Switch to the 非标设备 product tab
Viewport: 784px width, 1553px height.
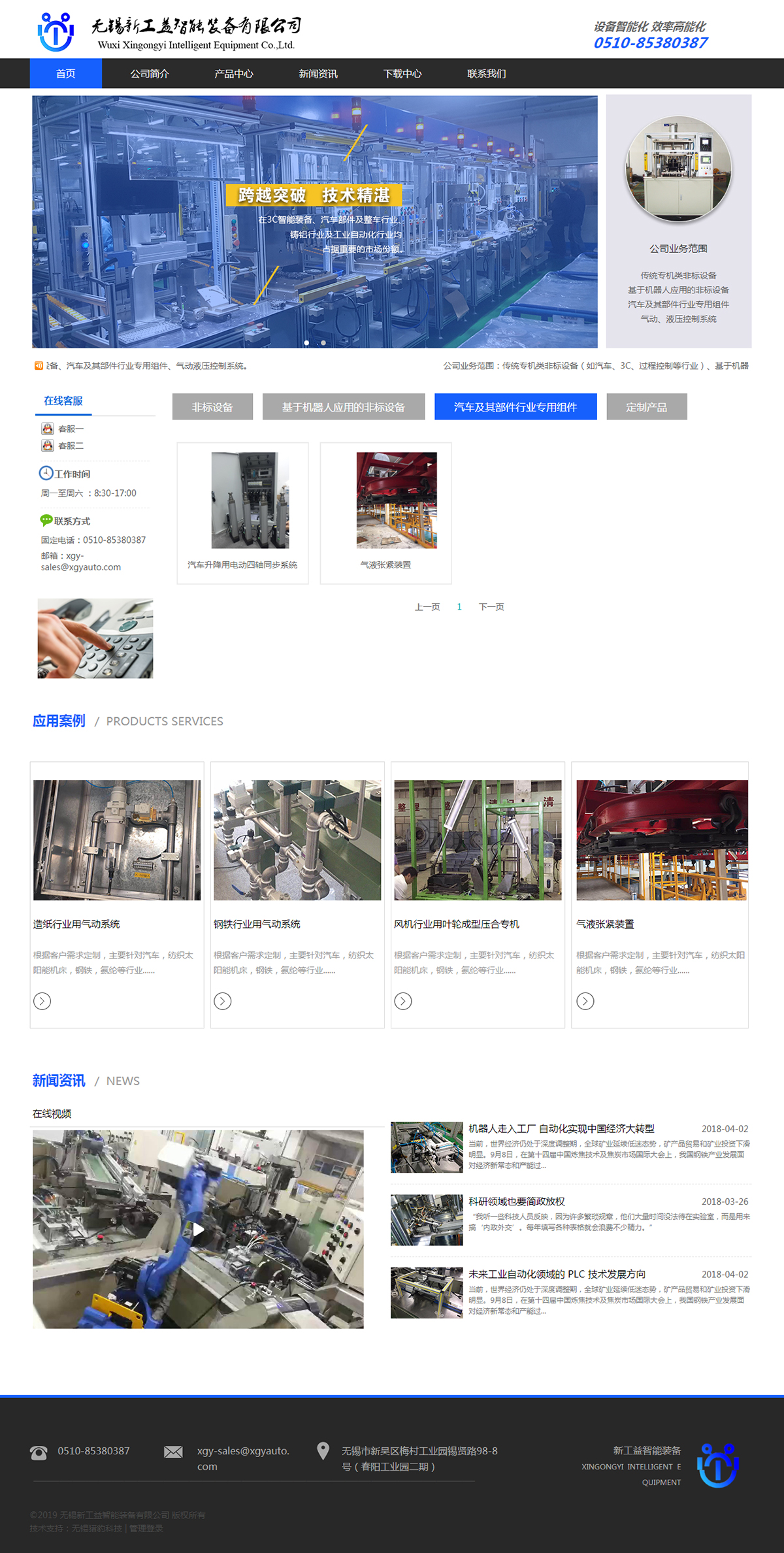tap(212, 407)
